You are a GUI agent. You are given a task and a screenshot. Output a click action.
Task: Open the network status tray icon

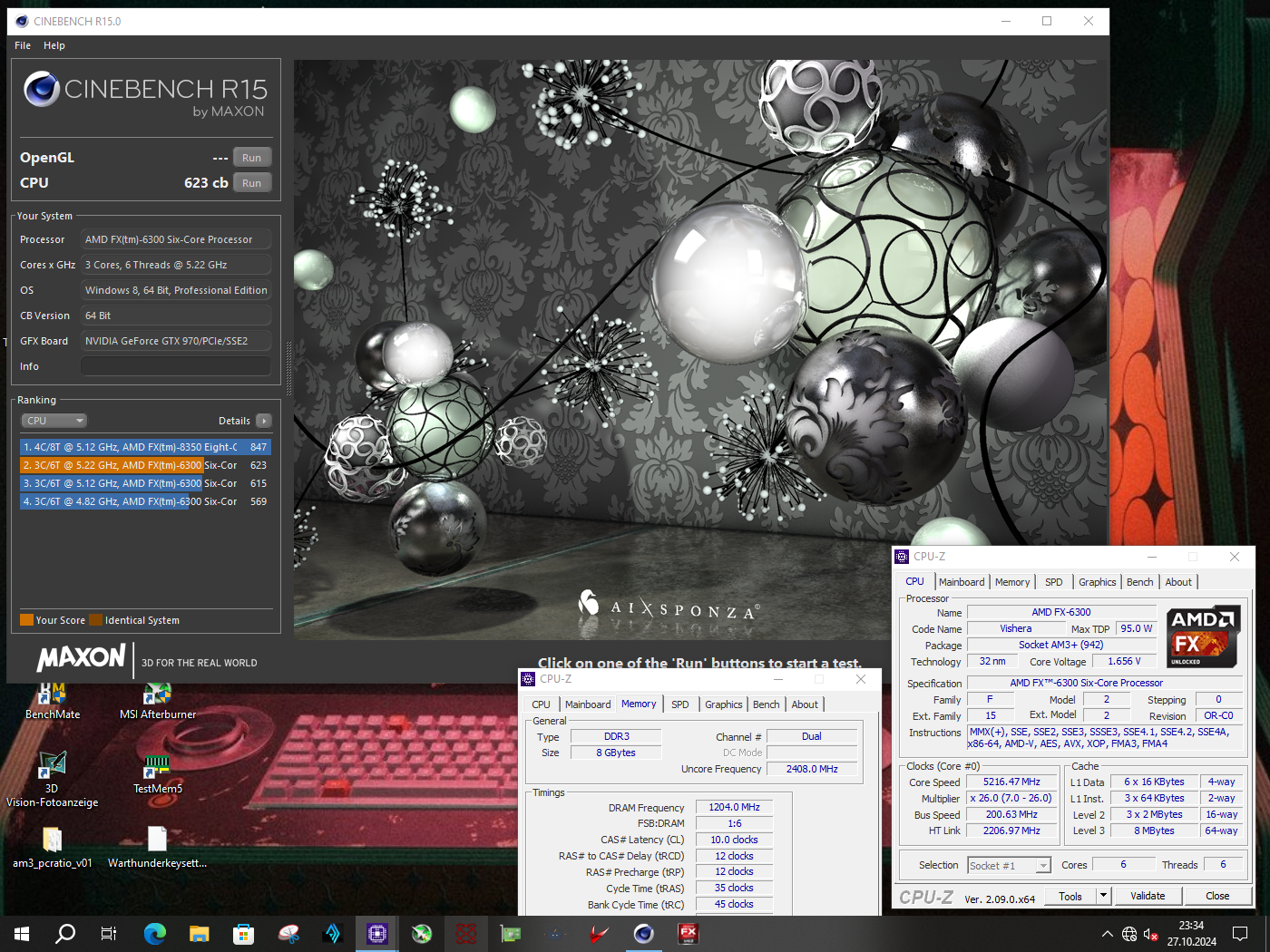1129,934
